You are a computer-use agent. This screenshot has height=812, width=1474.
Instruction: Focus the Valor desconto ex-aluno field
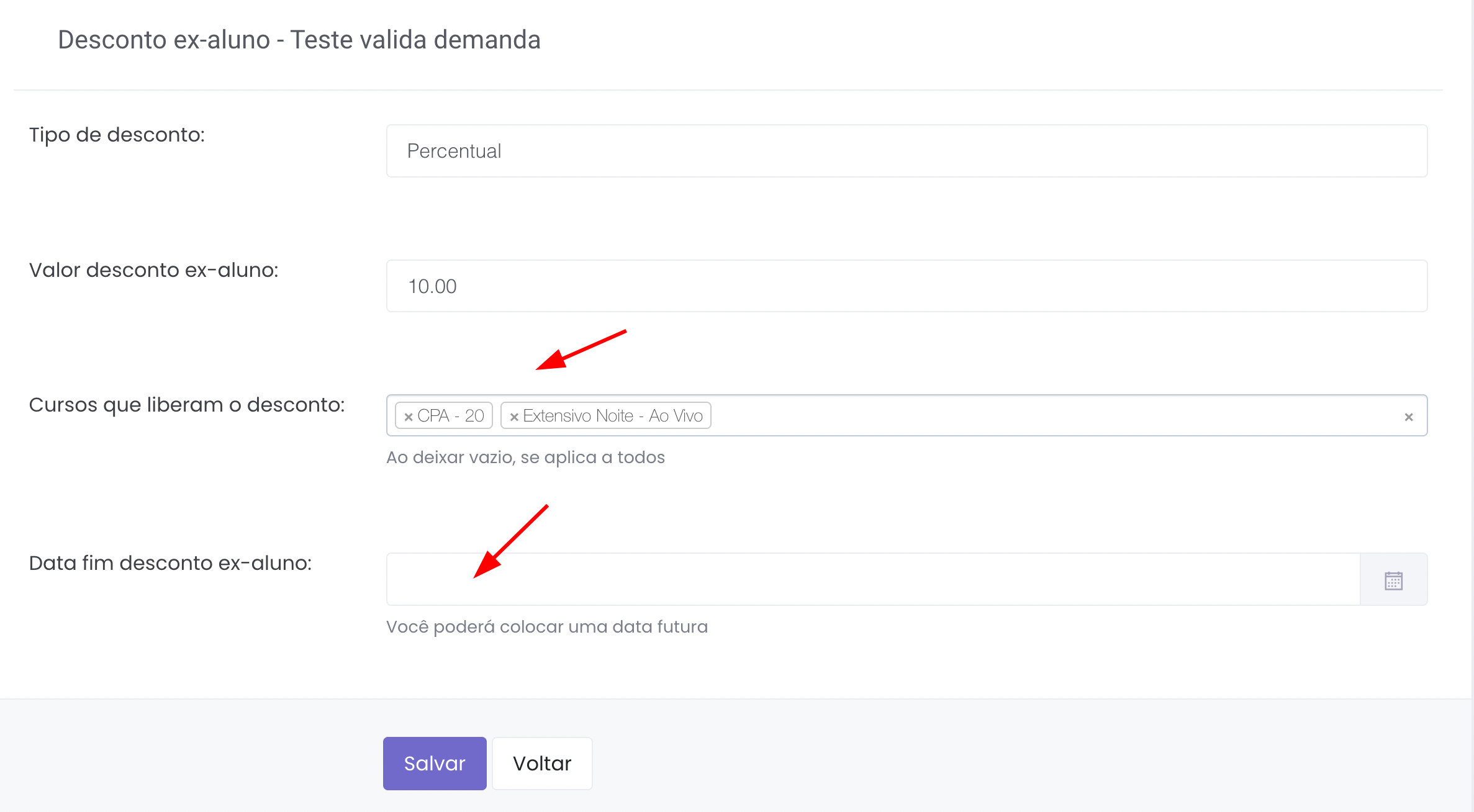[907, 286]
